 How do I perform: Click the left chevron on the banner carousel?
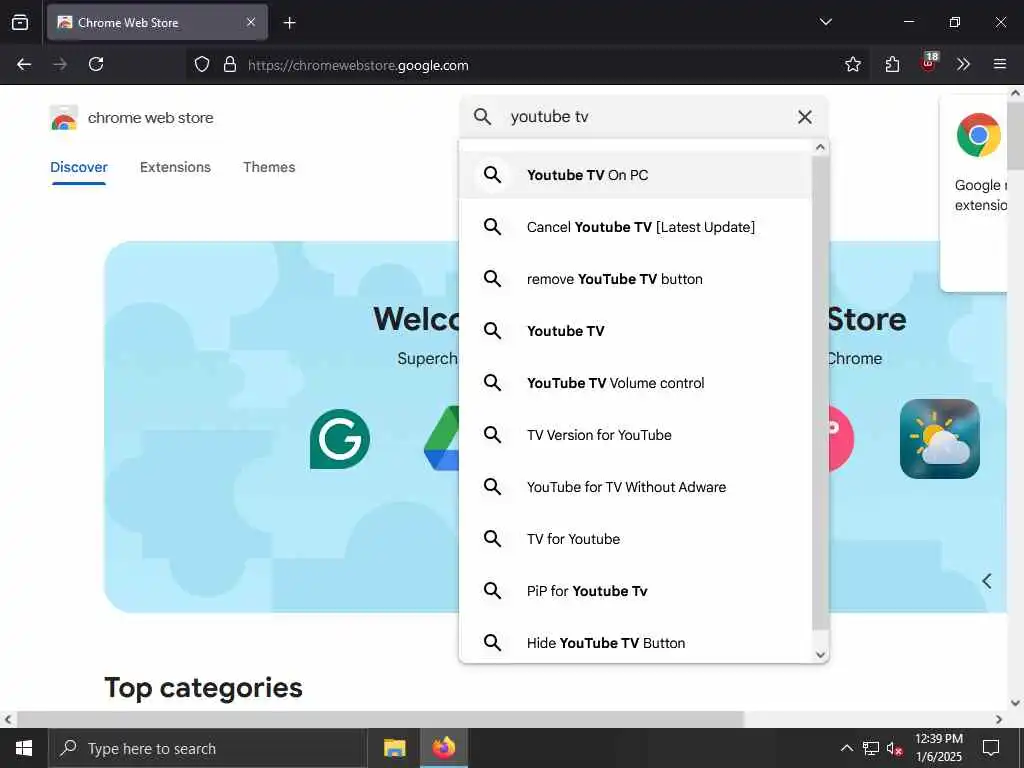pyautogui.click(x=987, y=581)
